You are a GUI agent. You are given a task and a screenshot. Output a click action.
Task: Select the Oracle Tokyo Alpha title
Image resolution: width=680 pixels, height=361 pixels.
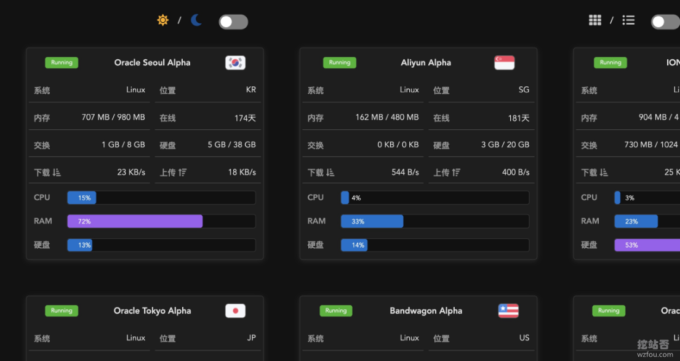pos(152,311)
